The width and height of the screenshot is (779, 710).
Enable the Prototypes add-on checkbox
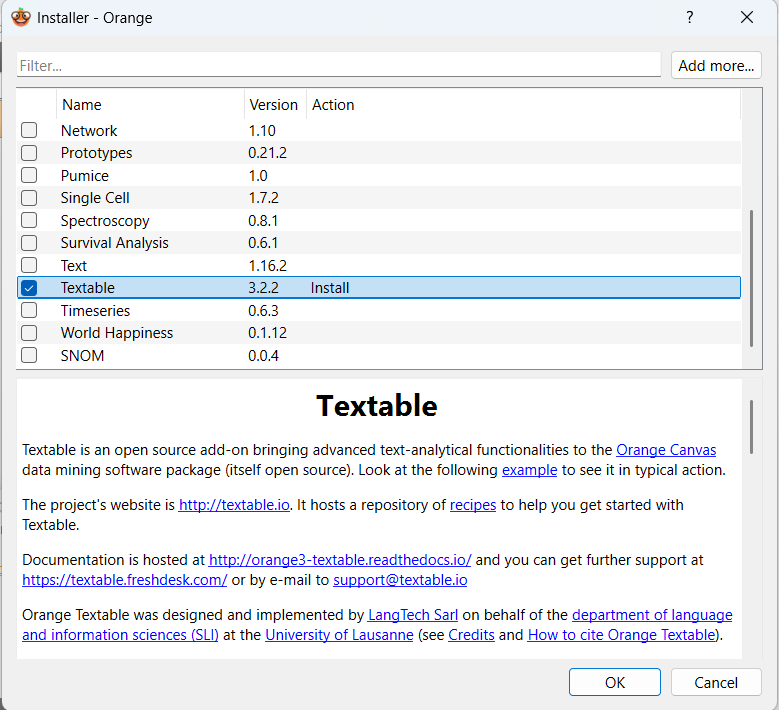pyautogui.click(x=29, y=153)
